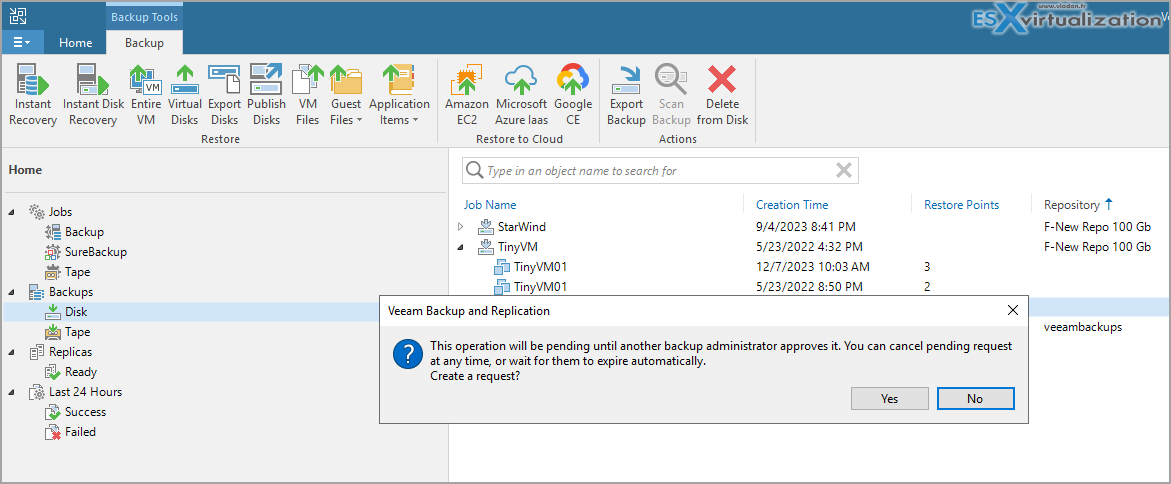Sort by Job Name column
Screen dimensions: 1171x484
[x=490, y=205]
